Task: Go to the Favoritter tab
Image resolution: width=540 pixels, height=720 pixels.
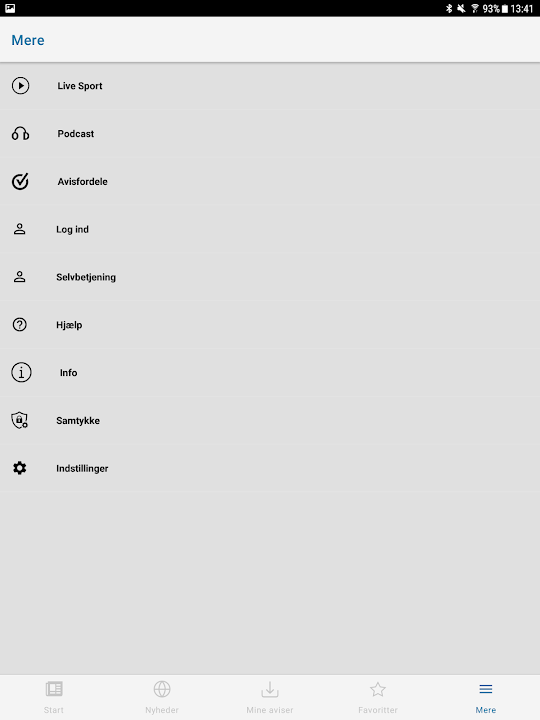Action: point(378,698)
